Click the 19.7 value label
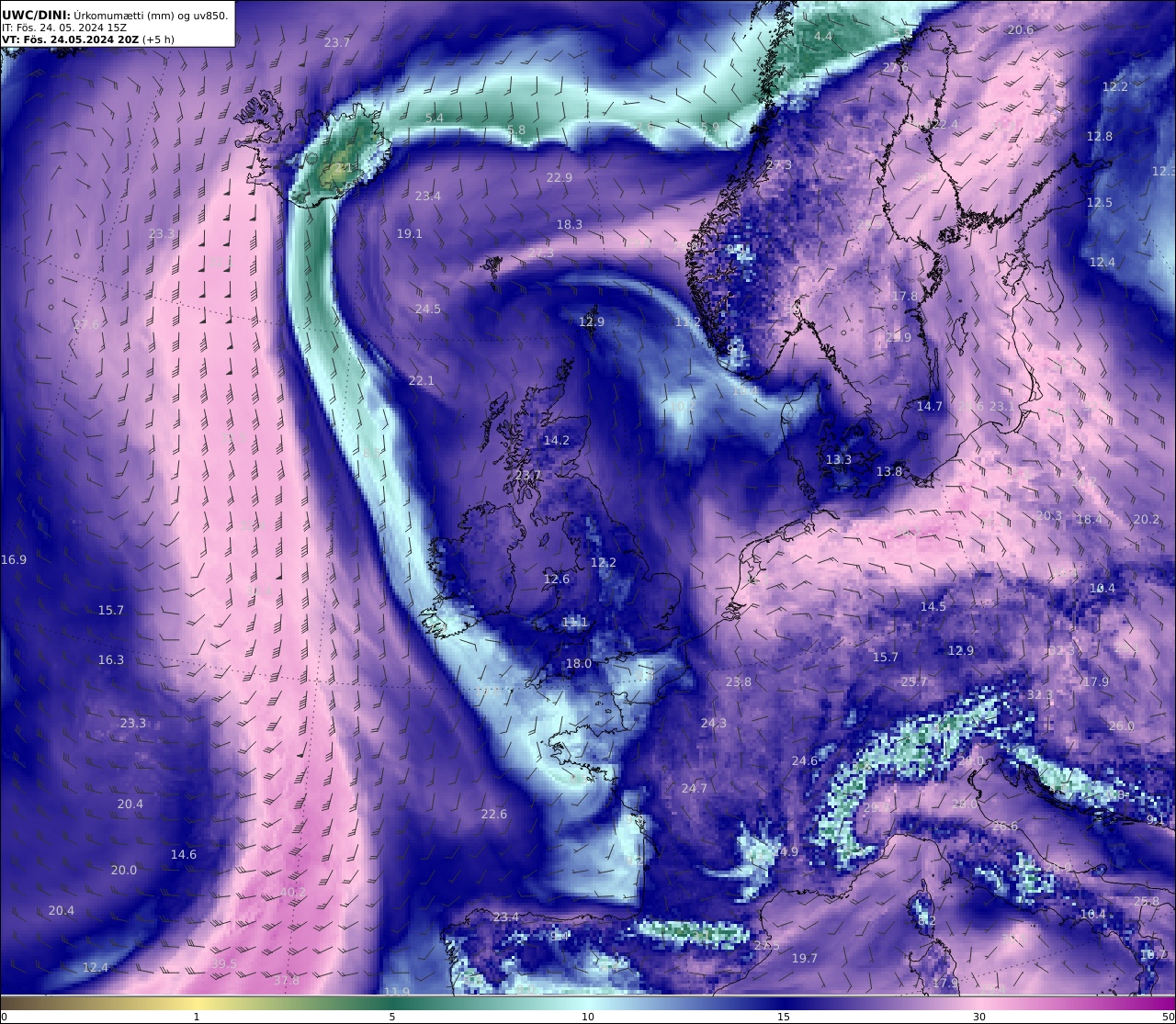 [x=804, y=959]
